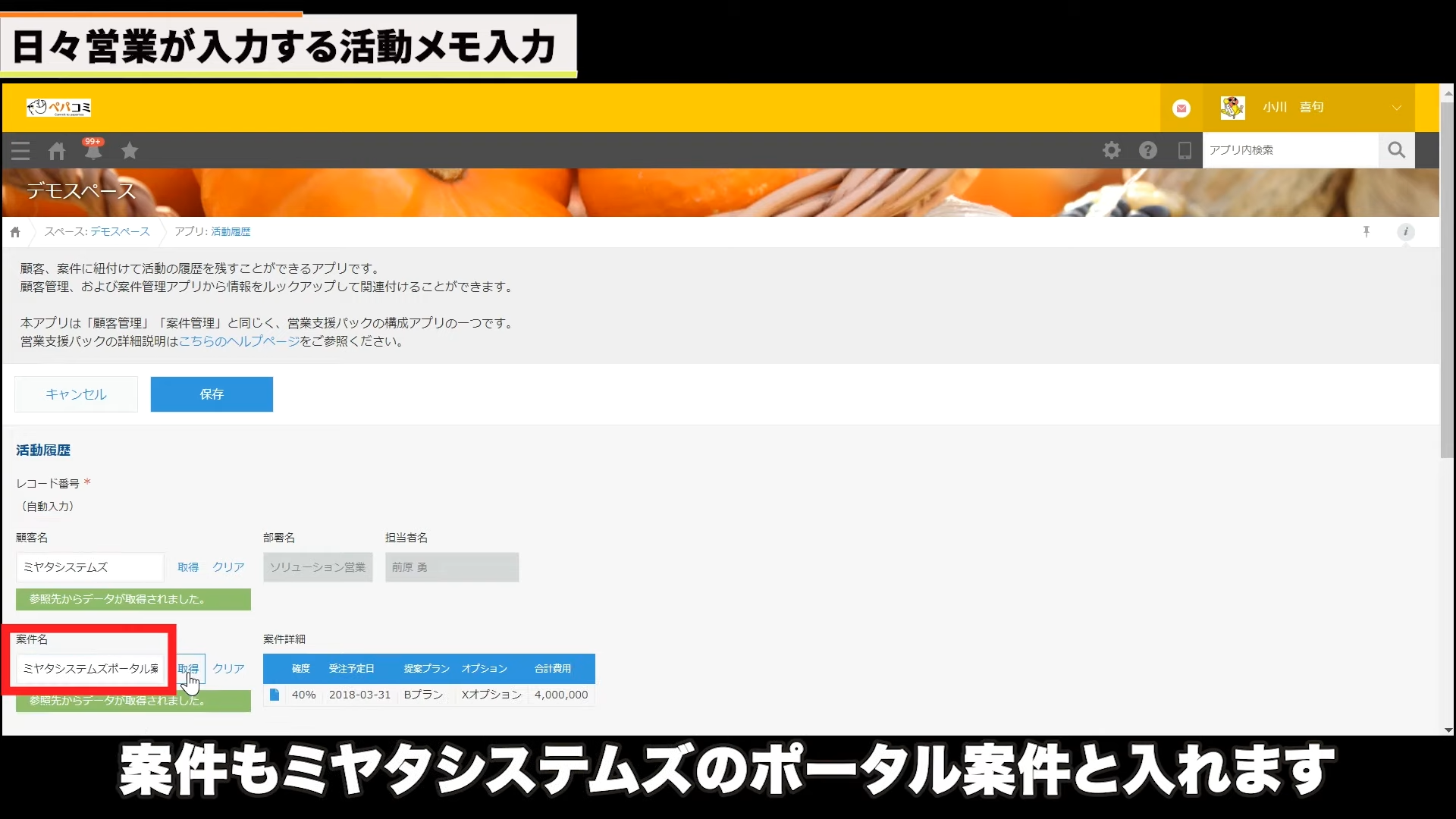
Task: Open the favorites star icon
Action: [130, 151]
